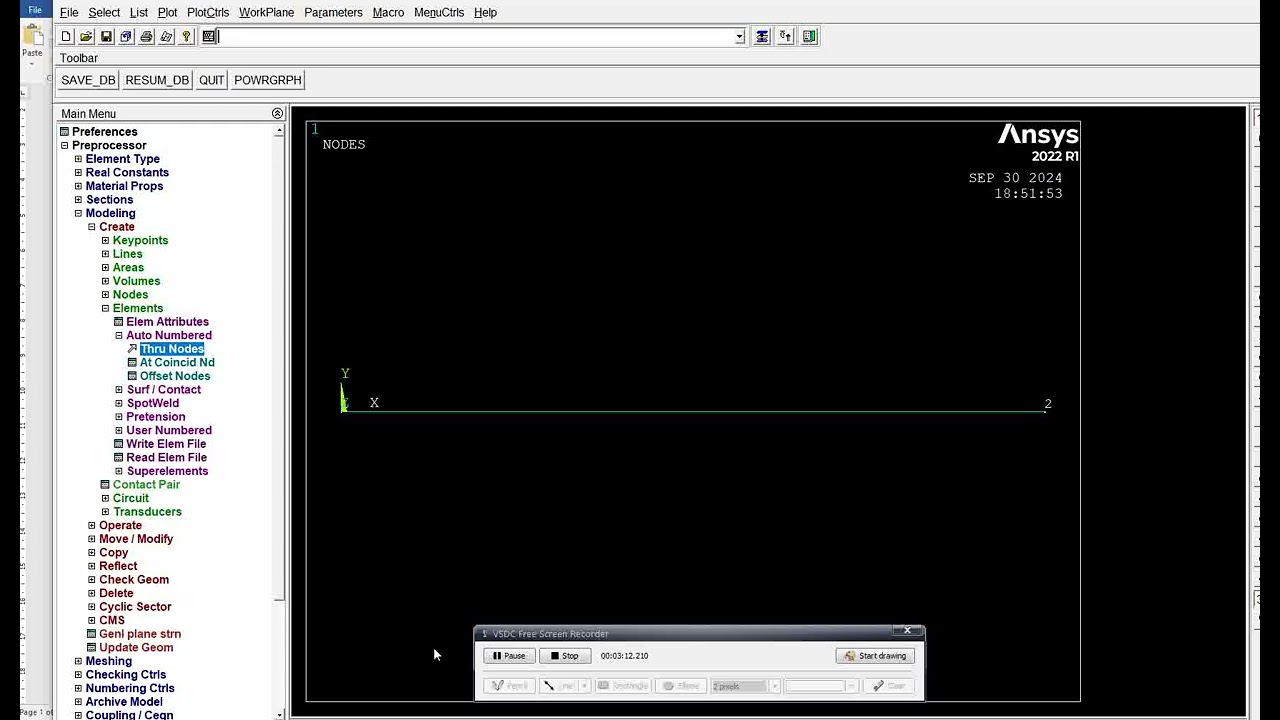
Task: Select Thru Nodes tree item
Action: pos(172,349)
